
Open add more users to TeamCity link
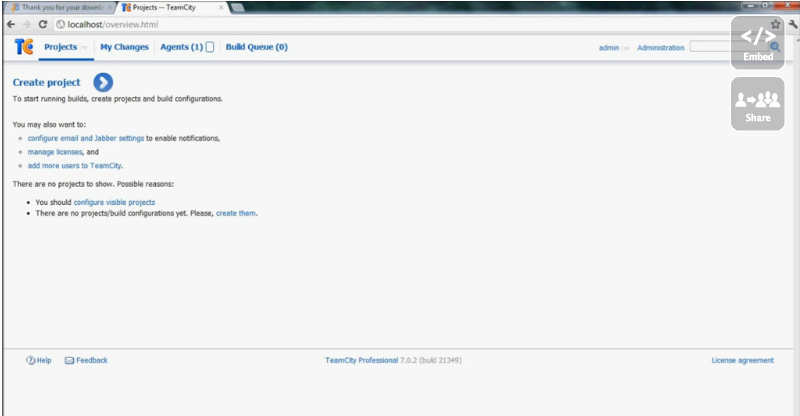pos(74,166)
